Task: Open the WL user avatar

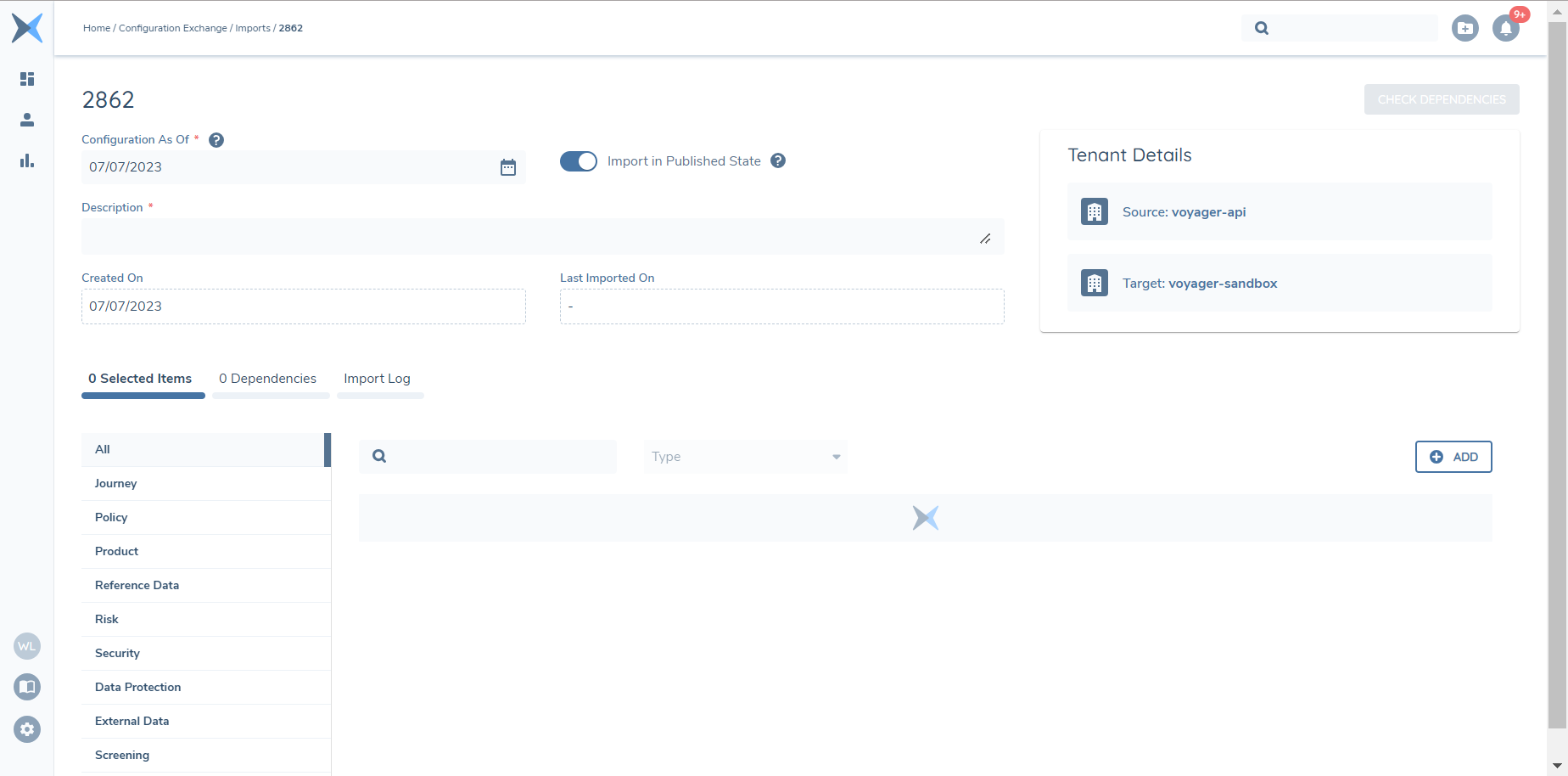Action: [26, 646]
